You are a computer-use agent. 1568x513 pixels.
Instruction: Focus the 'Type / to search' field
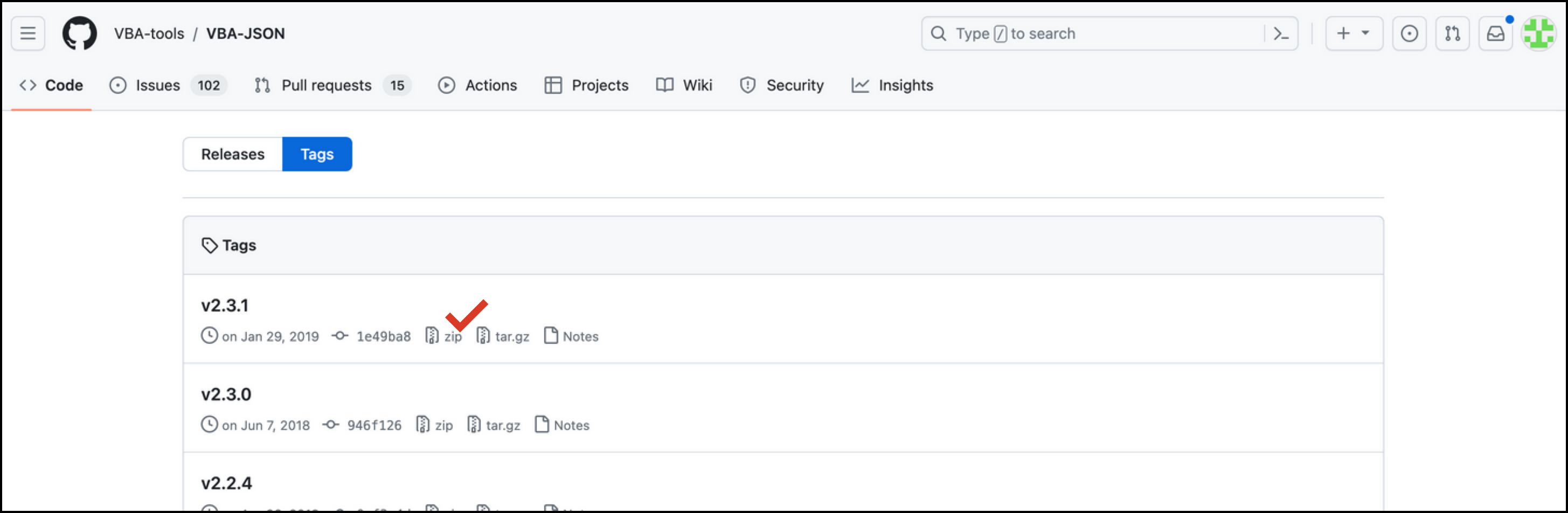(1109, 33)
